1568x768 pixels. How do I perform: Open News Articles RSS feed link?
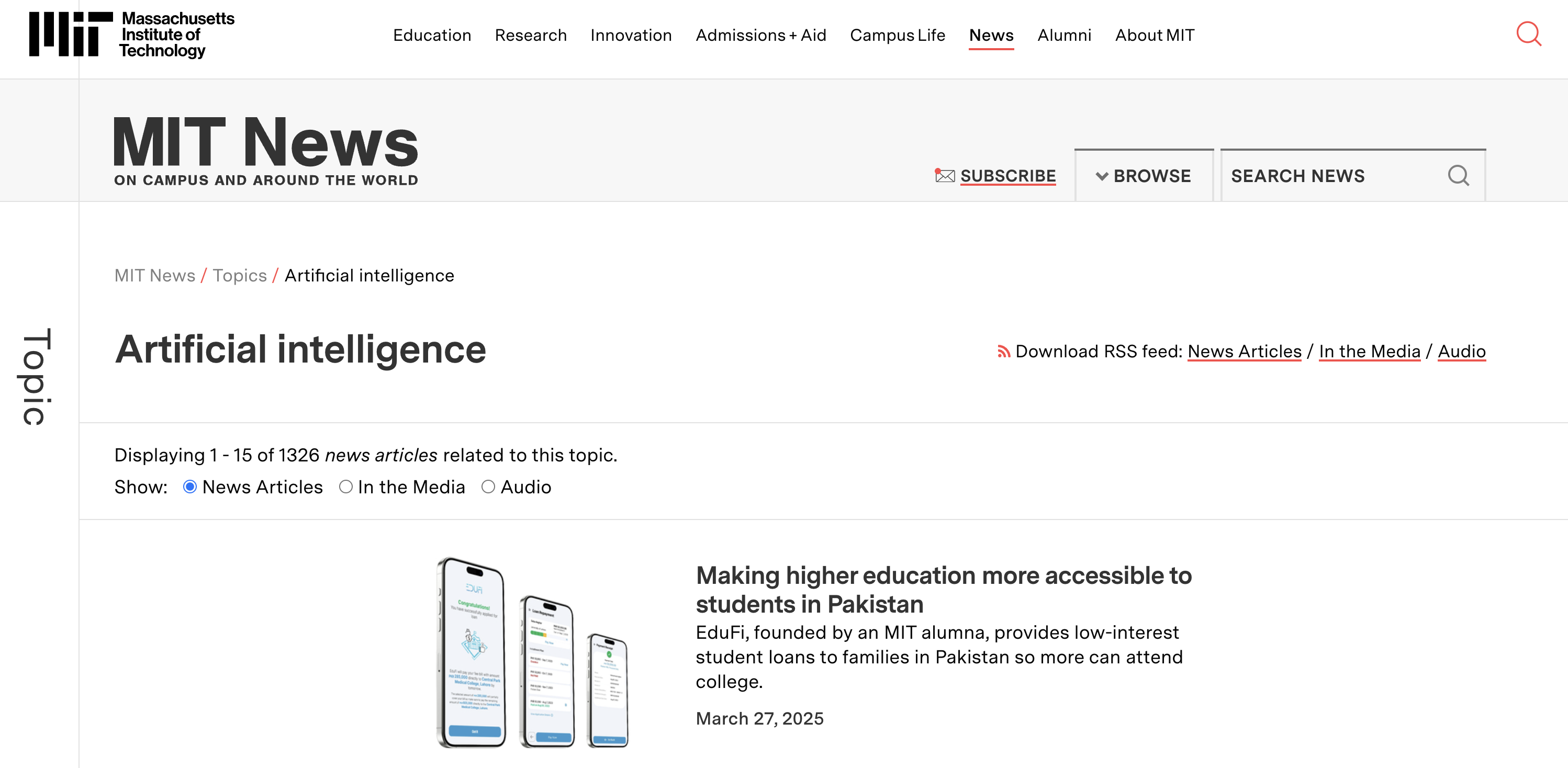coord(1244,351)
